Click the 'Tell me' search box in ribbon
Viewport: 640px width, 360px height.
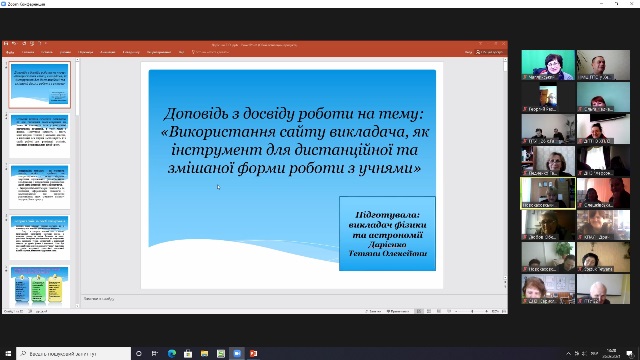point(211,52)
